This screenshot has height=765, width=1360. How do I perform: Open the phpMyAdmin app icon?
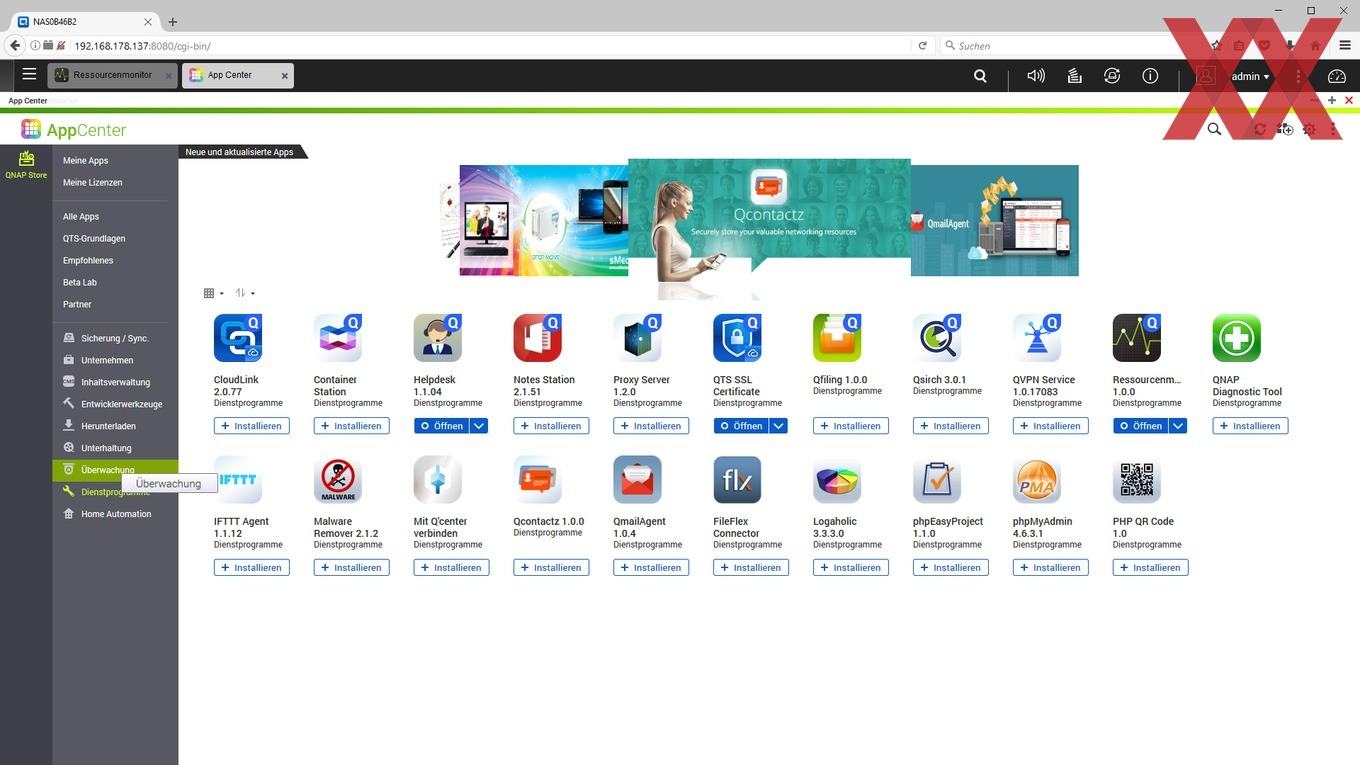[x=1038, y=480]
